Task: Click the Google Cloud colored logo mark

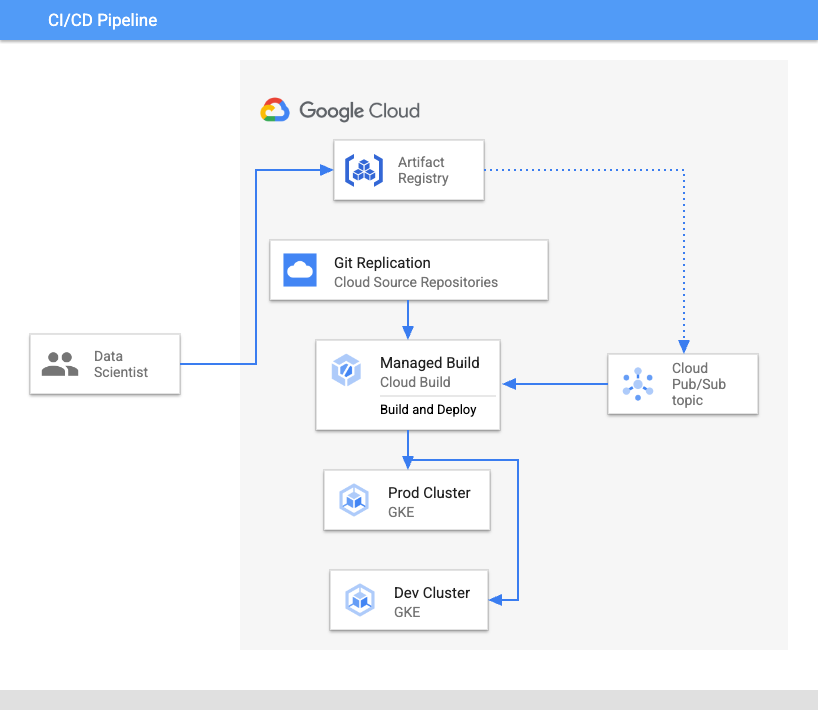Action: (274, 110)
